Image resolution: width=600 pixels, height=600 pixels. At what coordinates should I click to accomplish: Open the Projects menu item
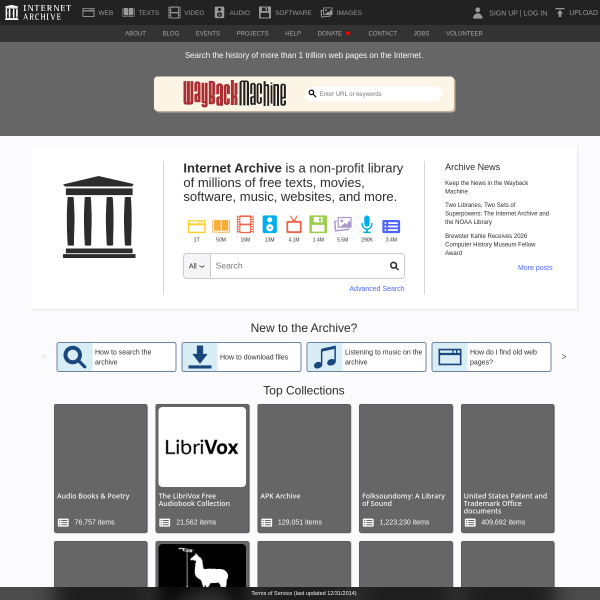(253, 33)
